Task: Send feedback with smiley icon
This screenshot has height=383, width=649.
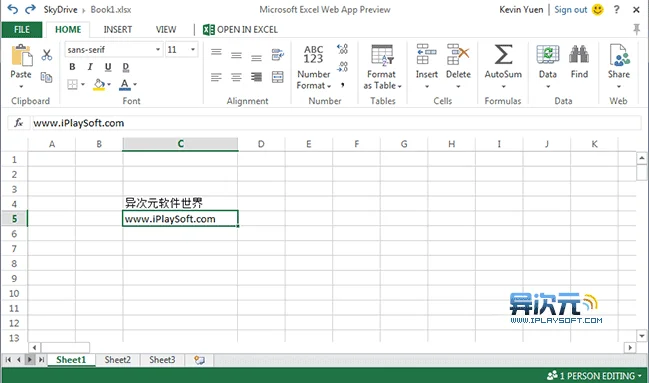Action: click(598, 10)
